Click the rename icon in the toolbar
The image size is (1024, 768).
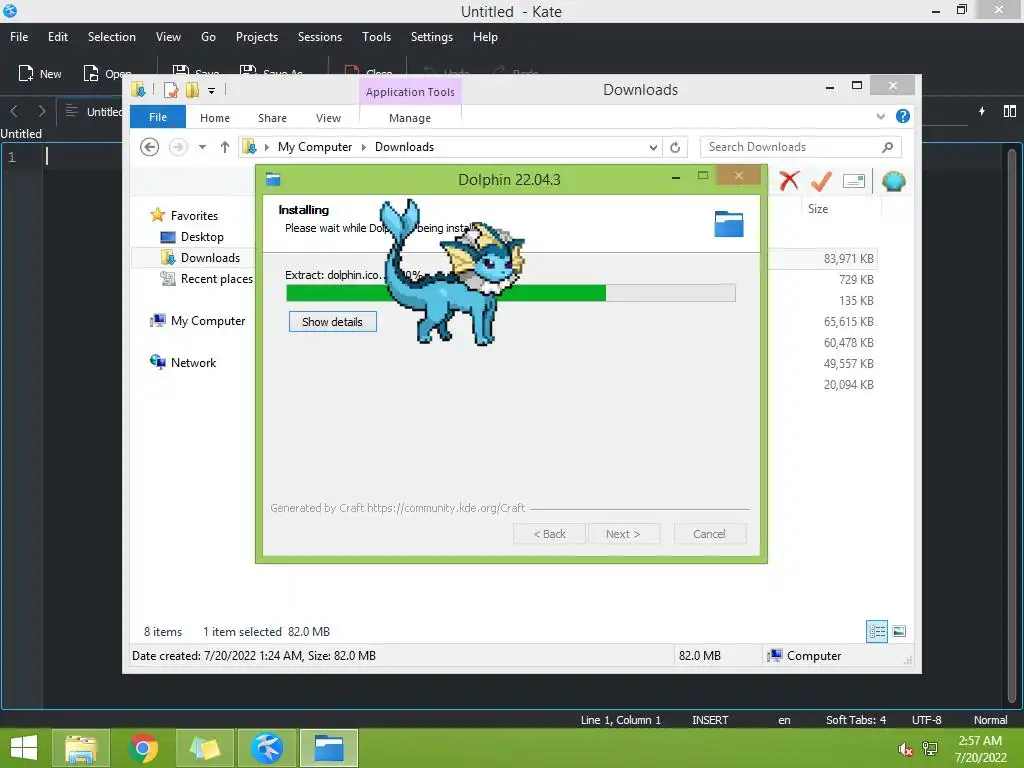pos(854,181)
